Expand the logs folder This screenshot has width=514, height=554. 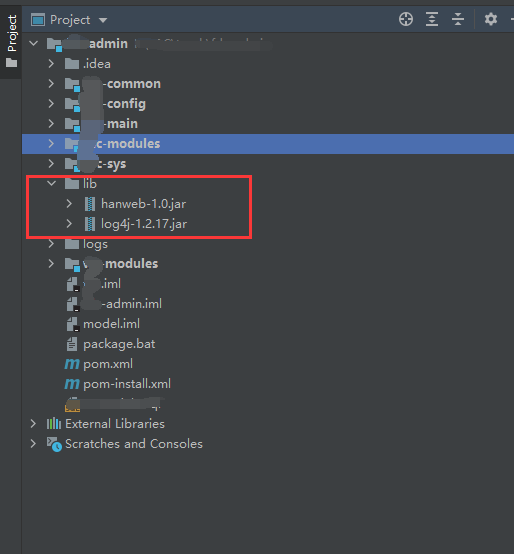[51, 243]
